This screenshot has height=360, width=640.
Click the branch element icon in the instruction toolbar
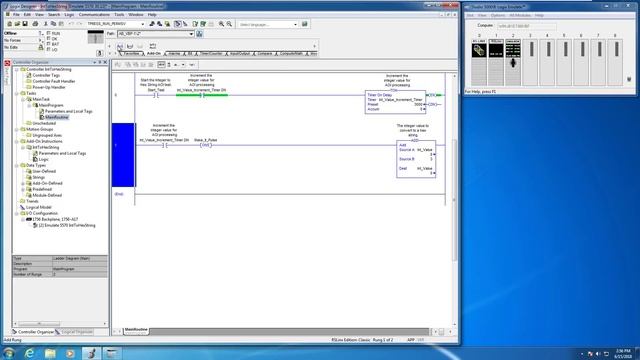(x=130, y=46)
